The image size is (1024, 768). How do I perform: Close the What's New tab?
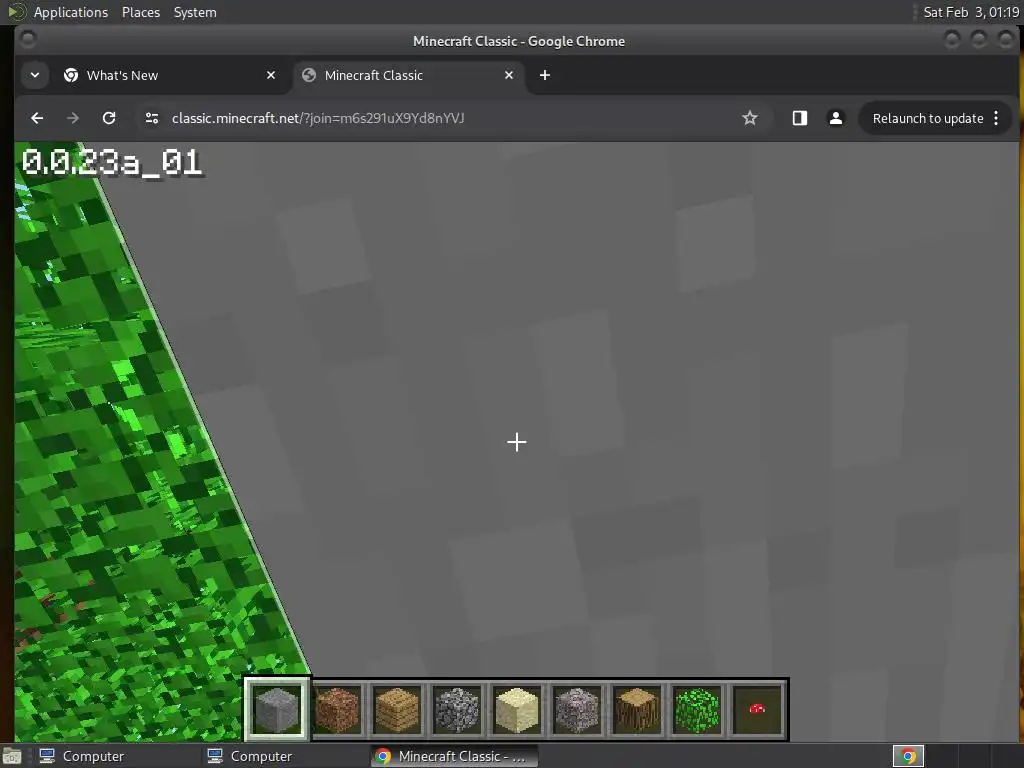point(271,75)
